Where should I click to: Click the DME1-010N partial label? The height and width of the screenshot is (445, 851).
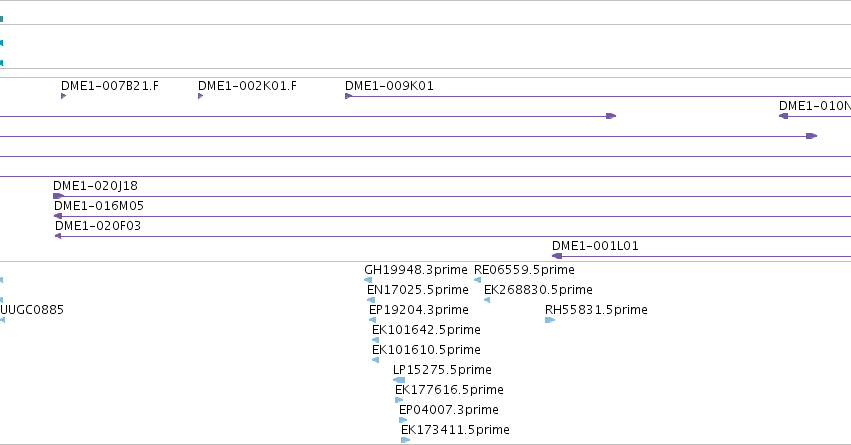tap(815, 106)
